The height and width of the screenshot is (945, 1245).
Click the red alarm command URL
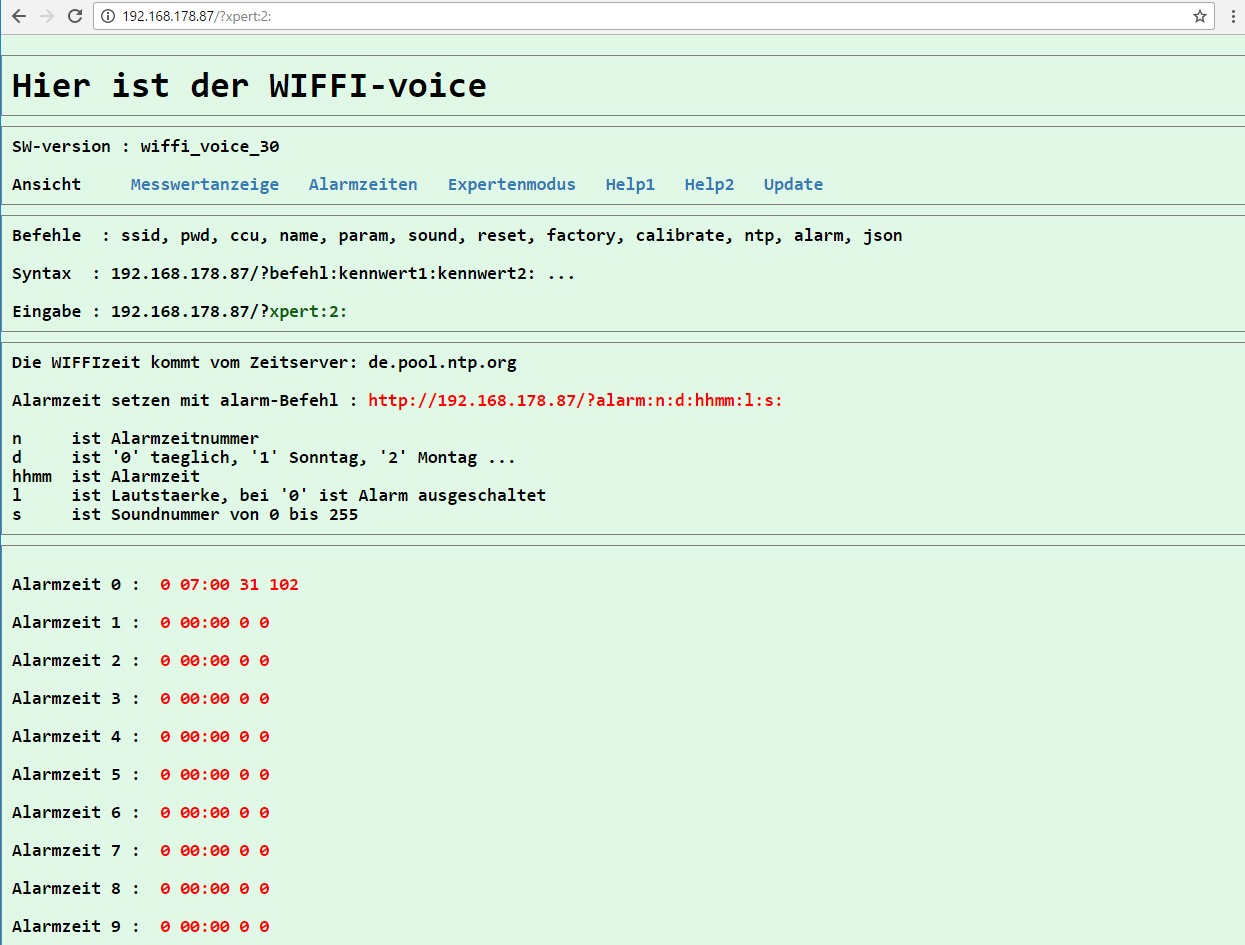(x=575, y=400)
